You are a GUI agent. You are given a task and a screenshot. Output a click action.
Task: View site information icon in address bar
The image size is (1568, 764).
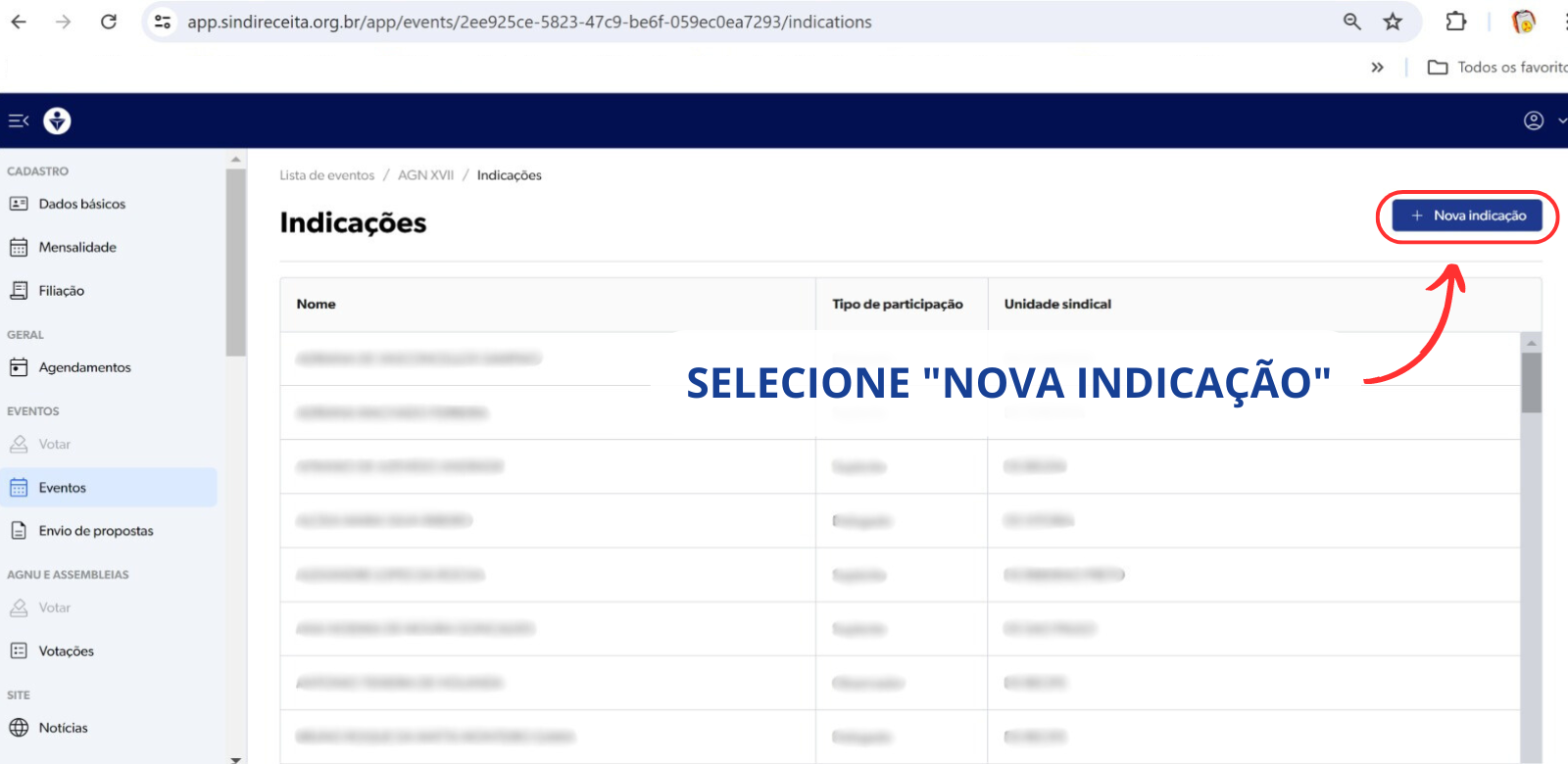point(164,22)
